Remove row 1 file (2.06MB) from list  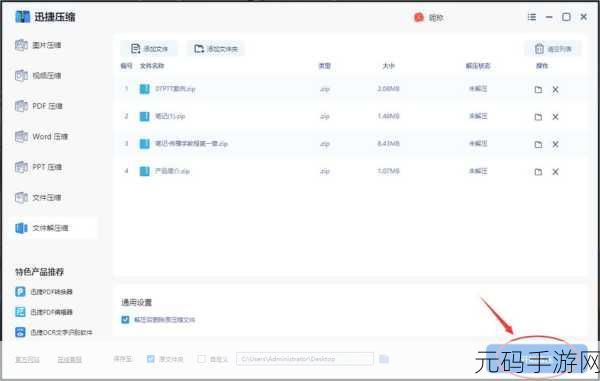point(555,90)
